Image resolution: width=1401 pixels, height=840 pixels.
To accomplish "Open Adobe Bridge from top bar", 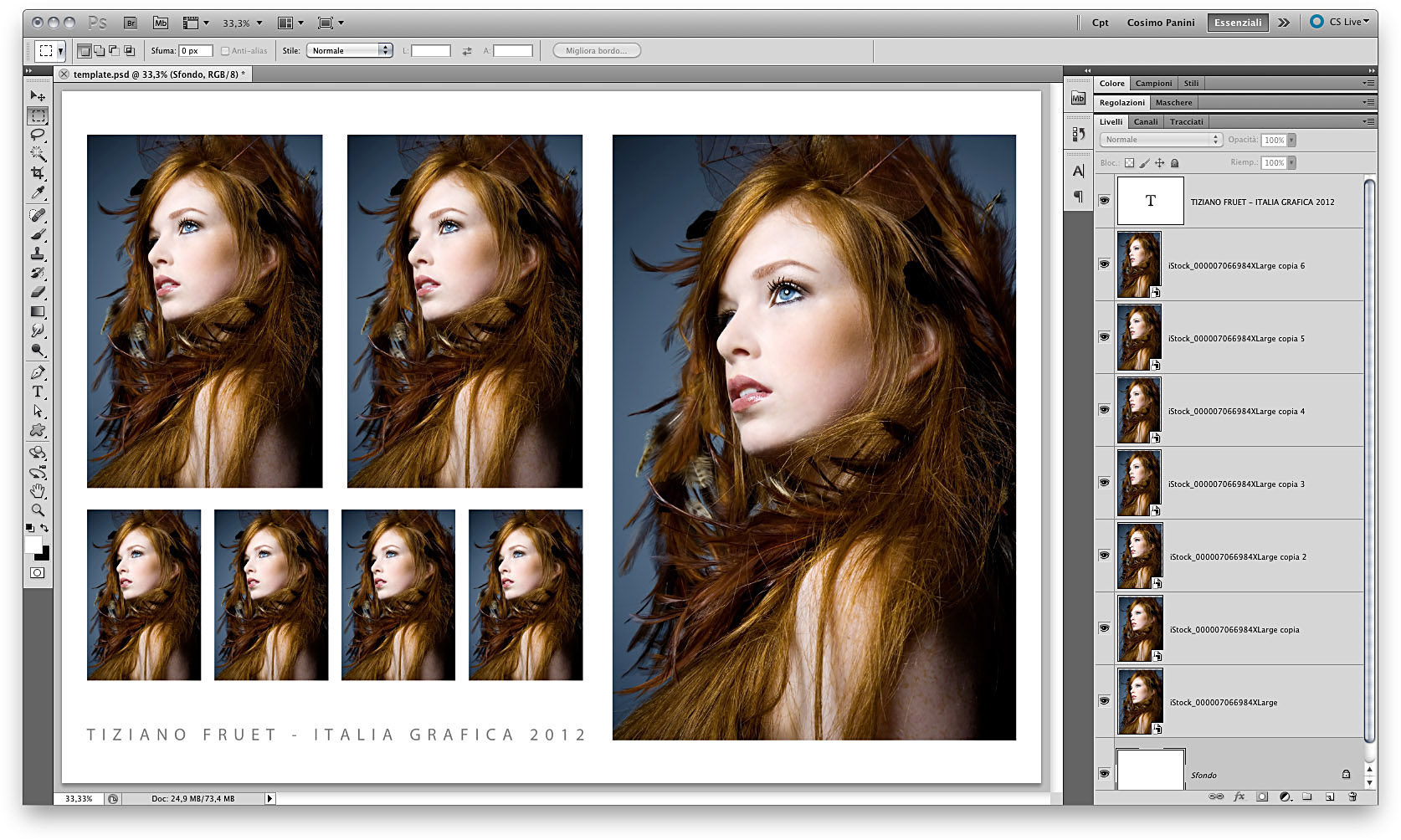I will tap(131, 23).
